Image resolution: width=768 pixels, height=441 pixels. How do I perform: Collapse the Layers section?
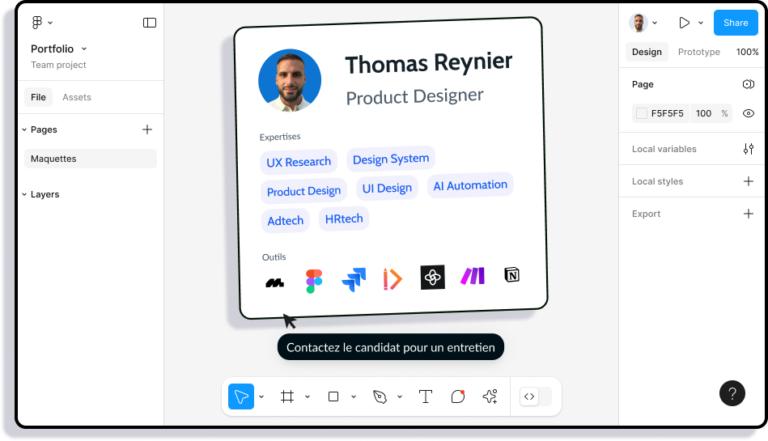point(24,194)
